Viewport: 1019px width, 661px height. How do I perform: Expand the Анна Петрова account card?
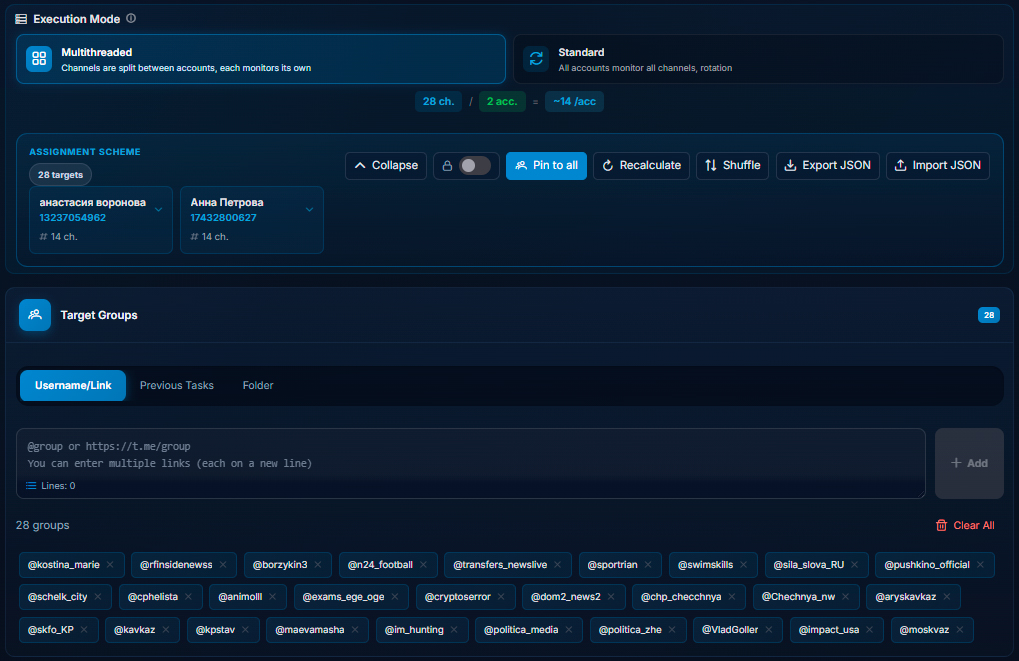click(x=309, y=209)
